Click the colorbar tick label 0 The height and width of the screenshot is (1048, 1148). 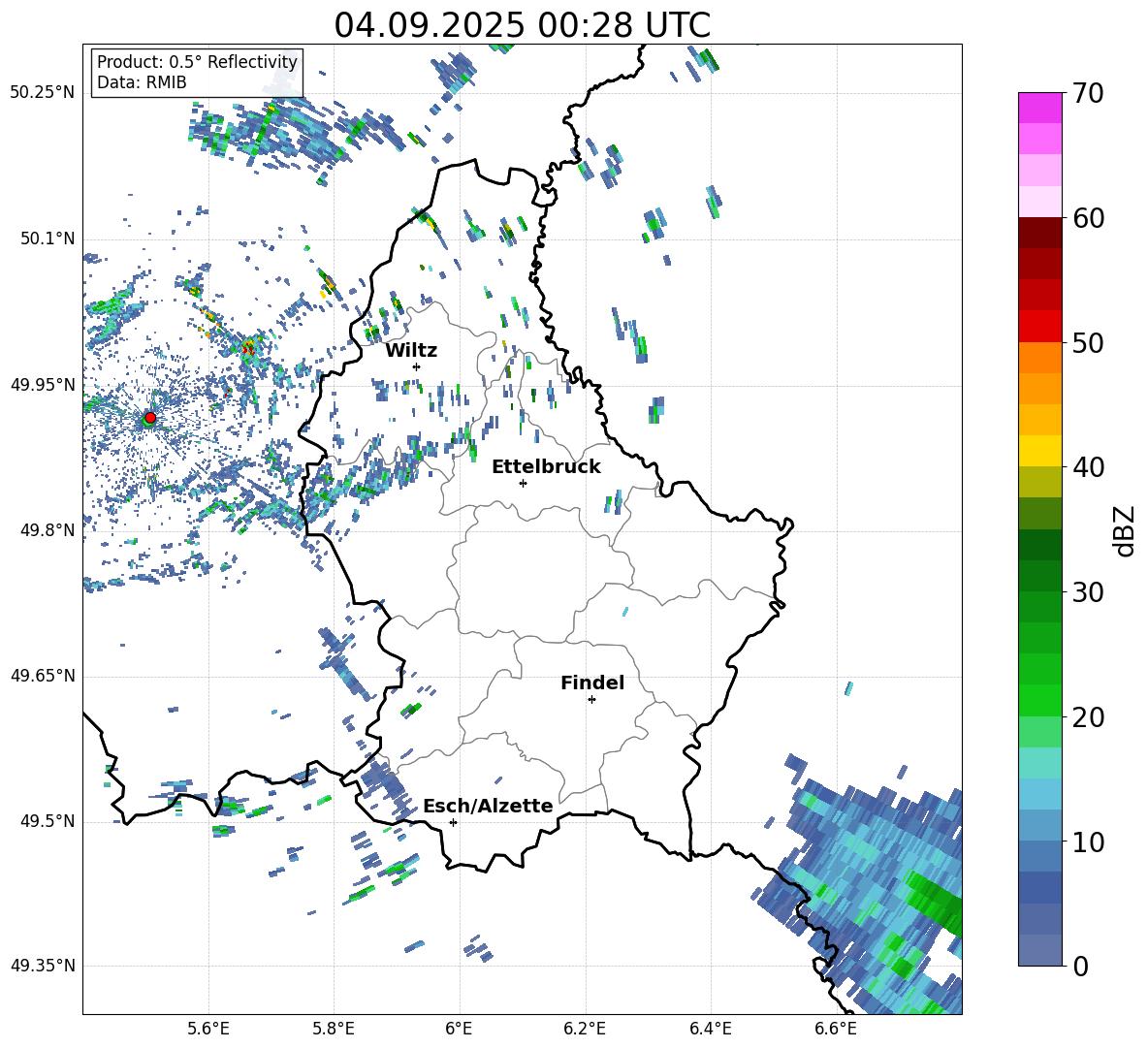coord(1080,967)
